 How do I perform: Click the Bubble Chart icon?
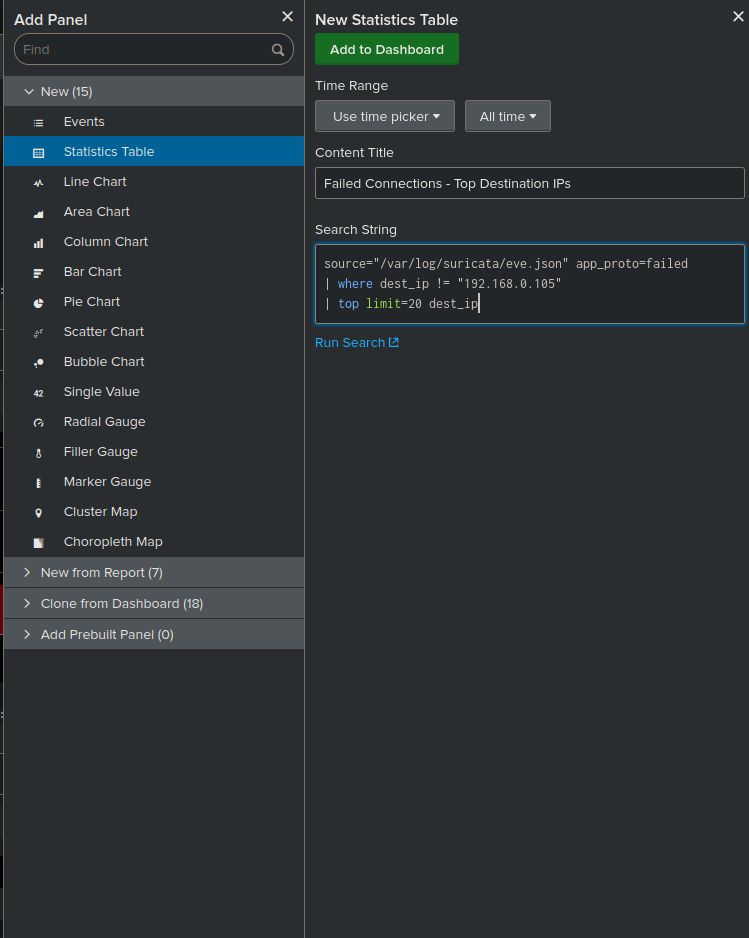click(38, 363)
